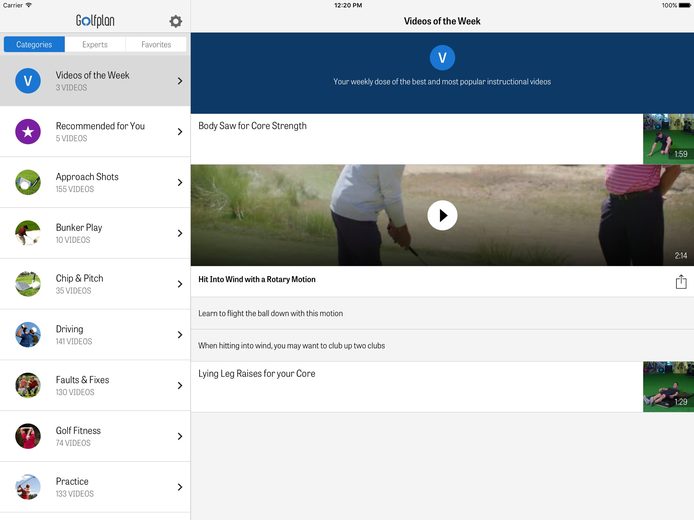The width and height of the screenshot is (694, 520).
Task: Tap the Hit Into Wind with a Rotary Motion title
Action: (257, 279)
